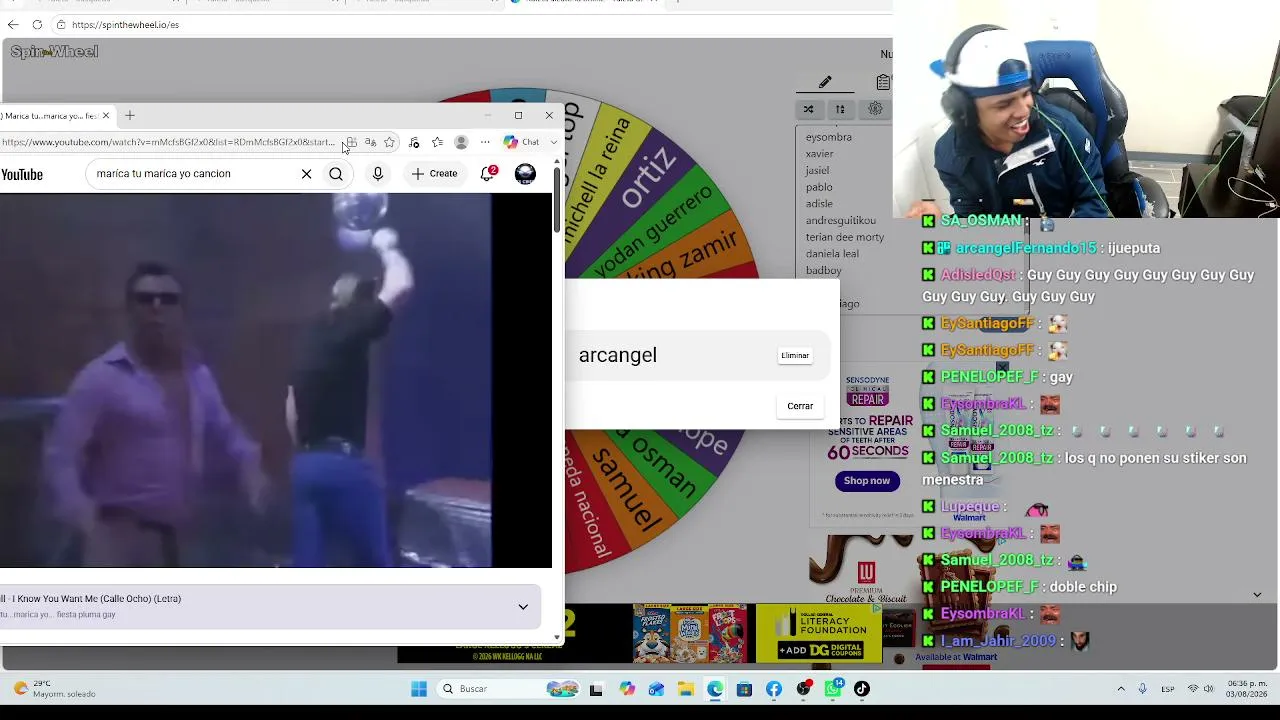
Task: Select the 'badboy' entry in list
Action: tap(824, 270)
